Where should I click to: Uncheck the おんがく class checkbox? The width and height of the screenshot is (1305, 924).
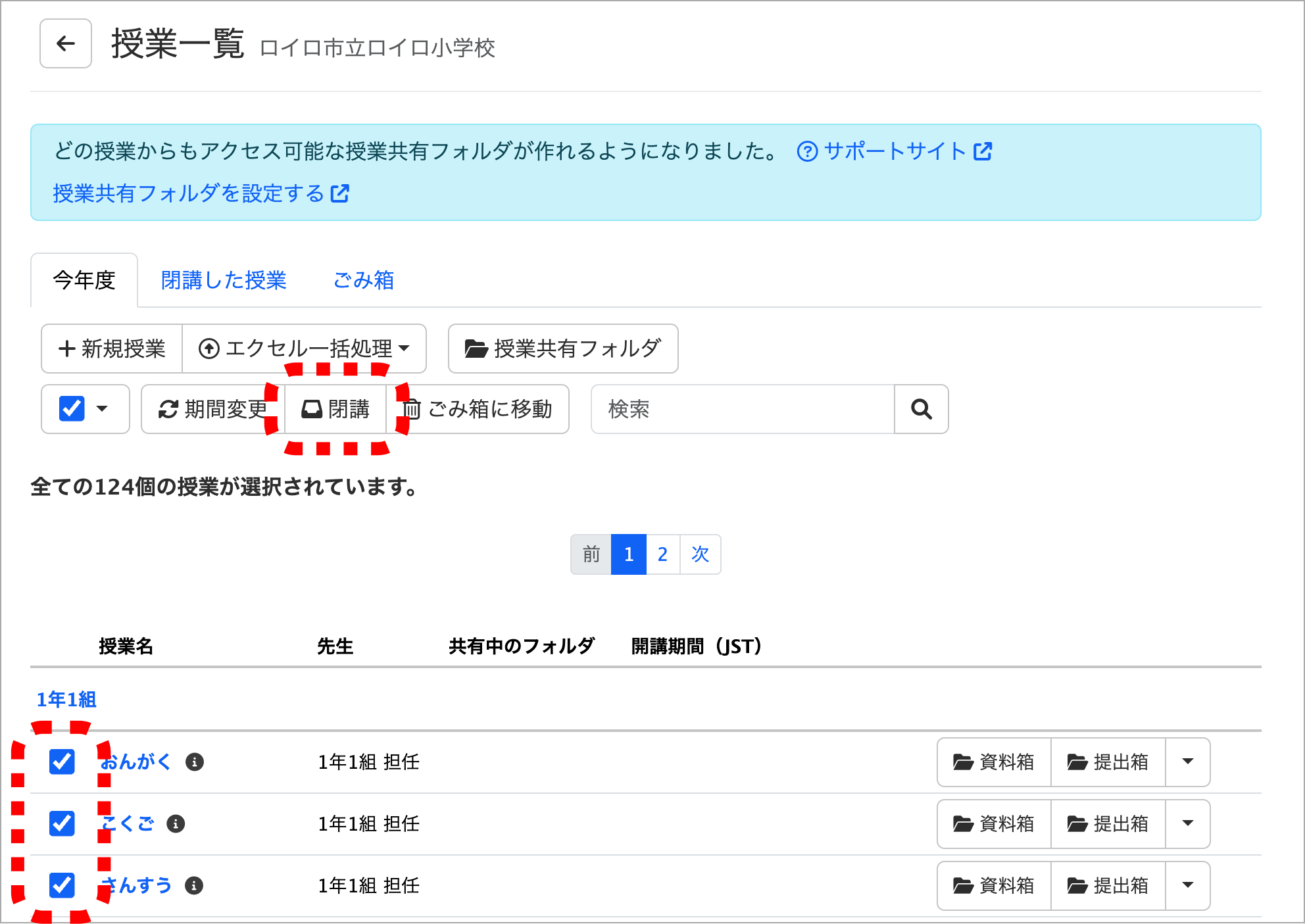[x=62, y=762]
